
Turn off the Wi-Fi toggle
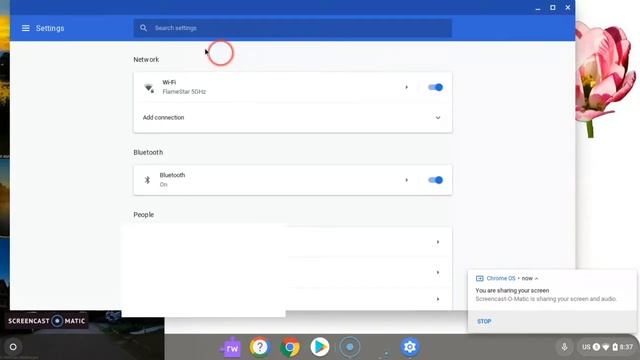pyautogui.click(x=435, y=87)
